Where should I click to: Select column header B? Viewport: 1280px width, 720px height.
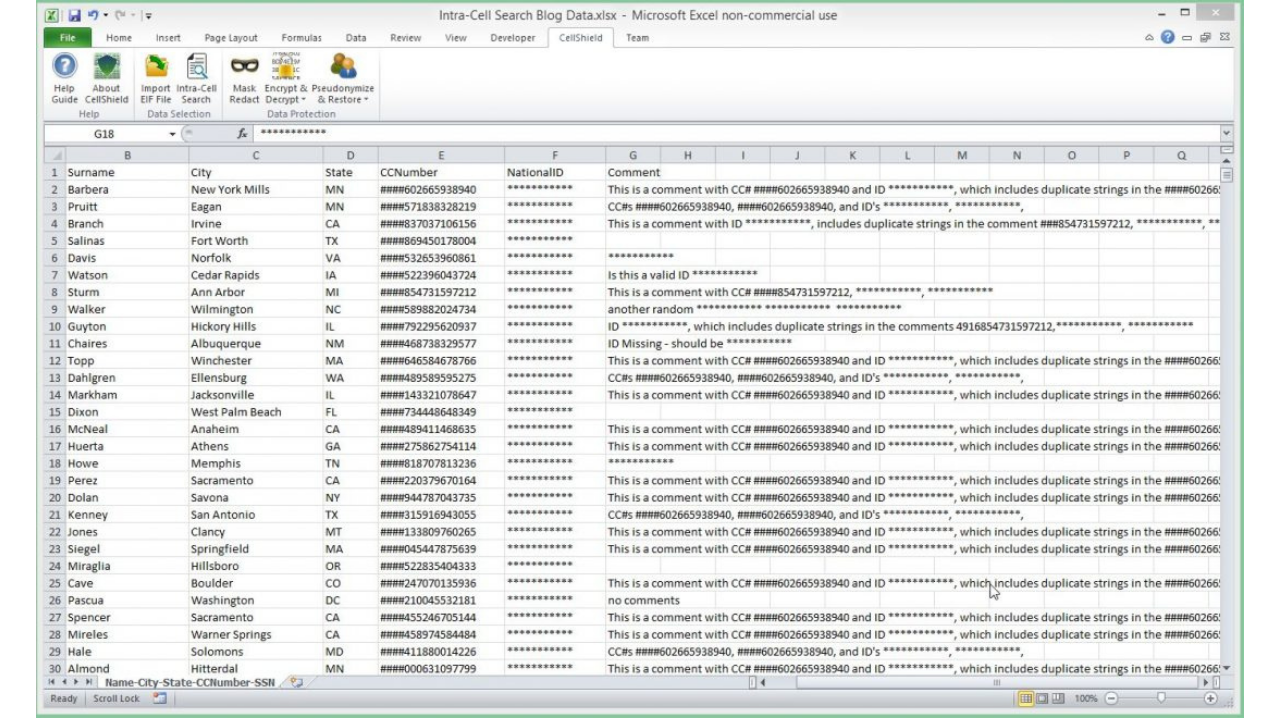tap(127, 155)
